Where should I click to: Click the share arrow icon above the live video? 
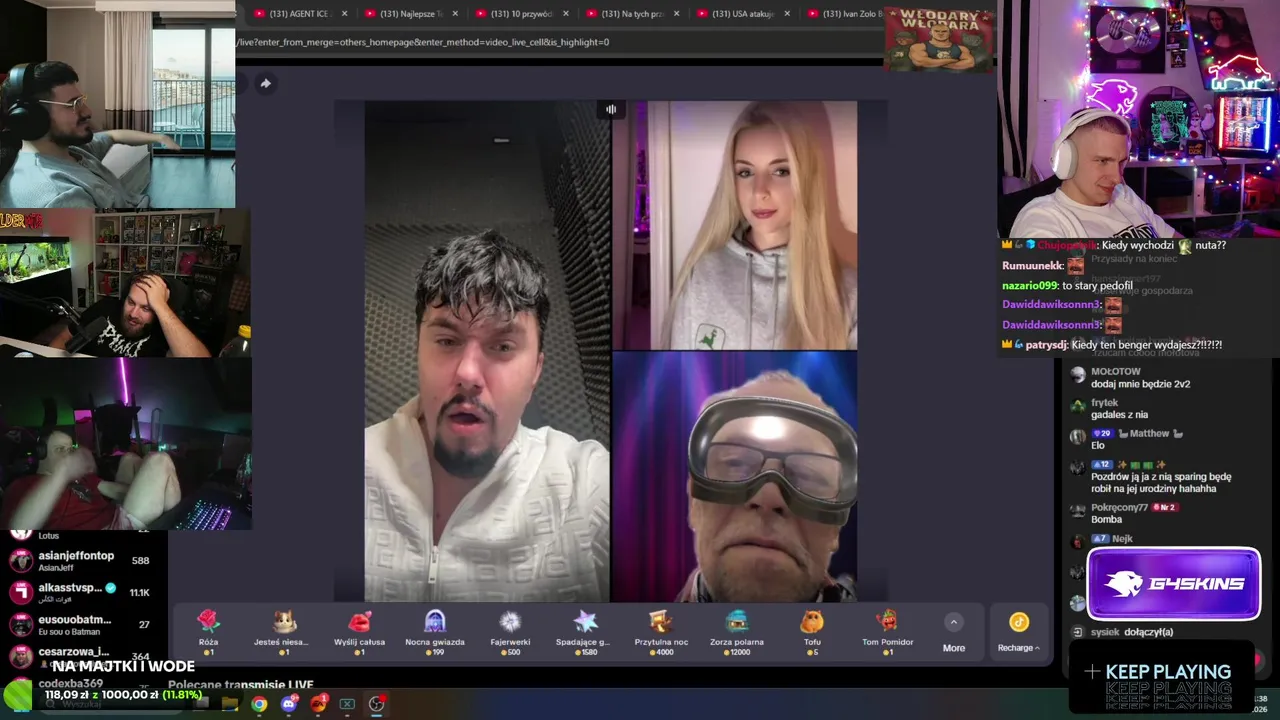pyautogui.click(x=265, y=83)
